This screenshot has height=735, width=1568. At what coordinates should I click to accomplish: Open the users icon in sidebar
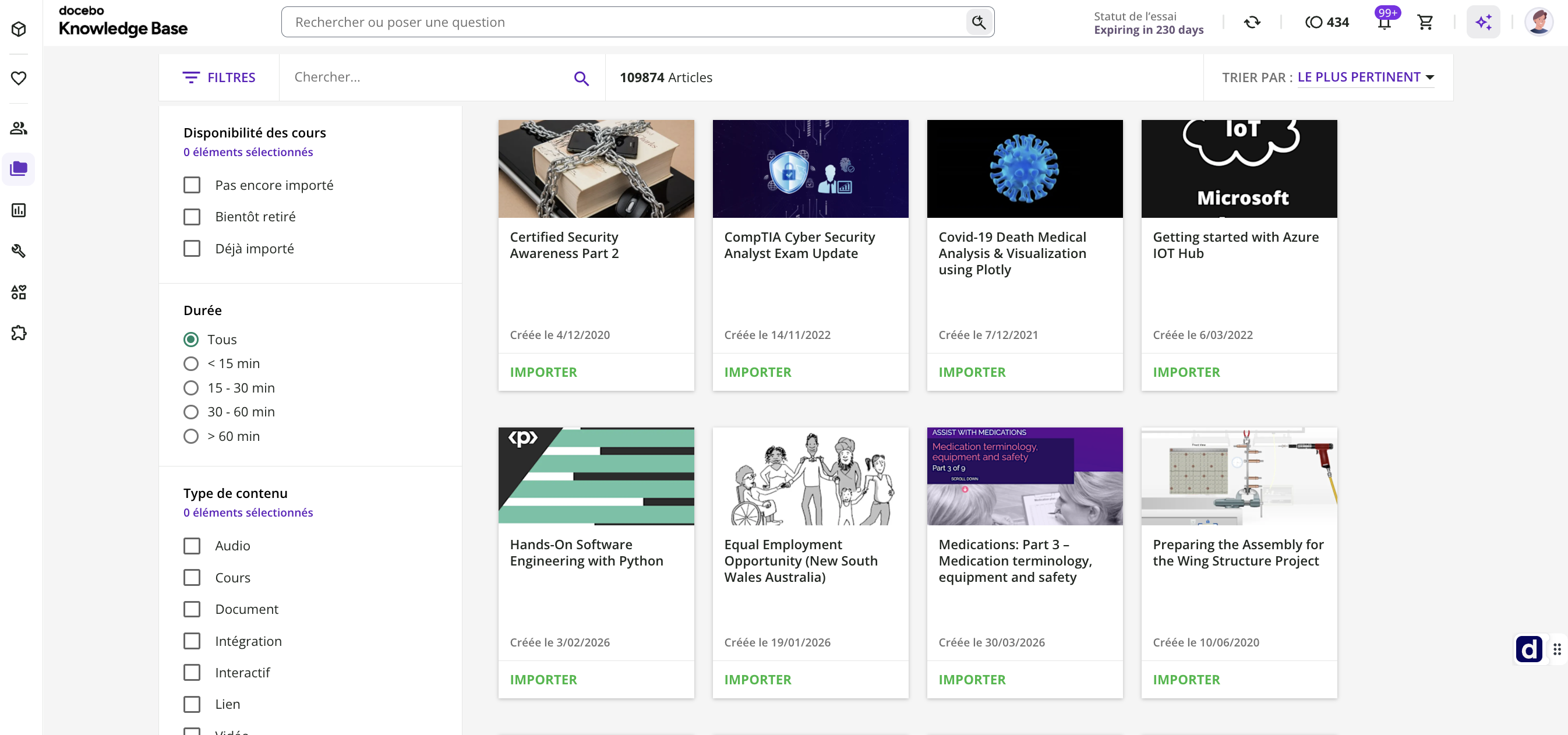coord(19,128)
